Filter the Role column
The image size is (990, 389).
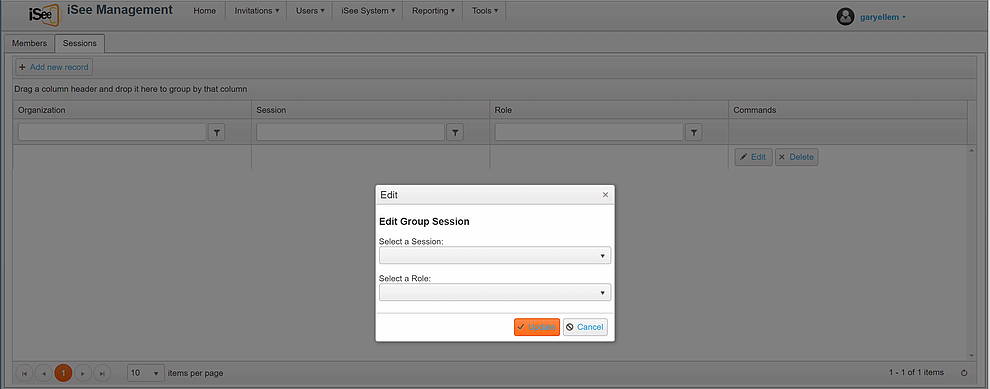[694, 132]
